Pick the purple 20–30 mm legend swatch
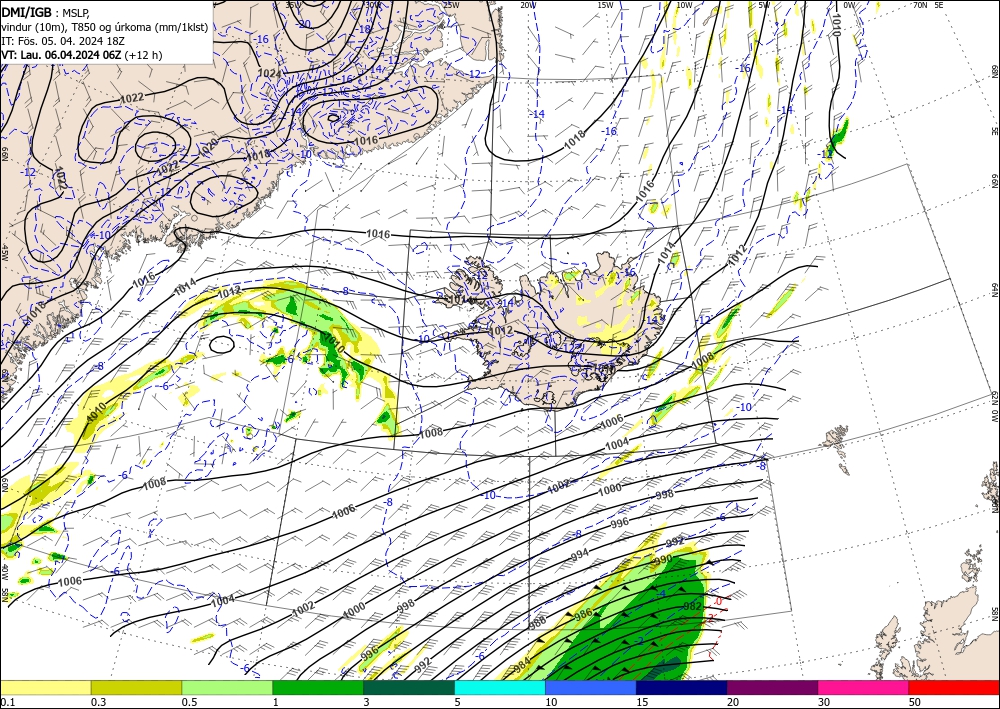Screen dimensions: 1000x709 (x=772, y=687)
